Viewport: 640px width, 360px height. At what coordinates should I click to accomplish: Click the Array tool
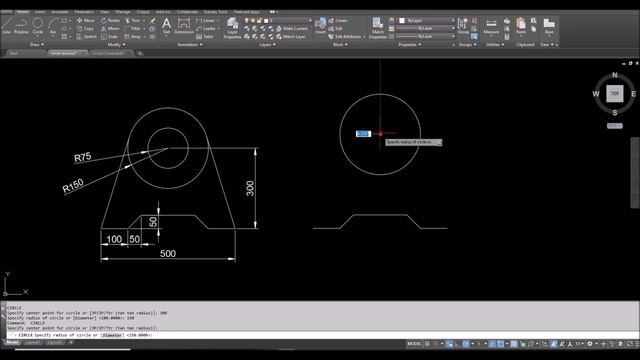(x=133, y=37)
